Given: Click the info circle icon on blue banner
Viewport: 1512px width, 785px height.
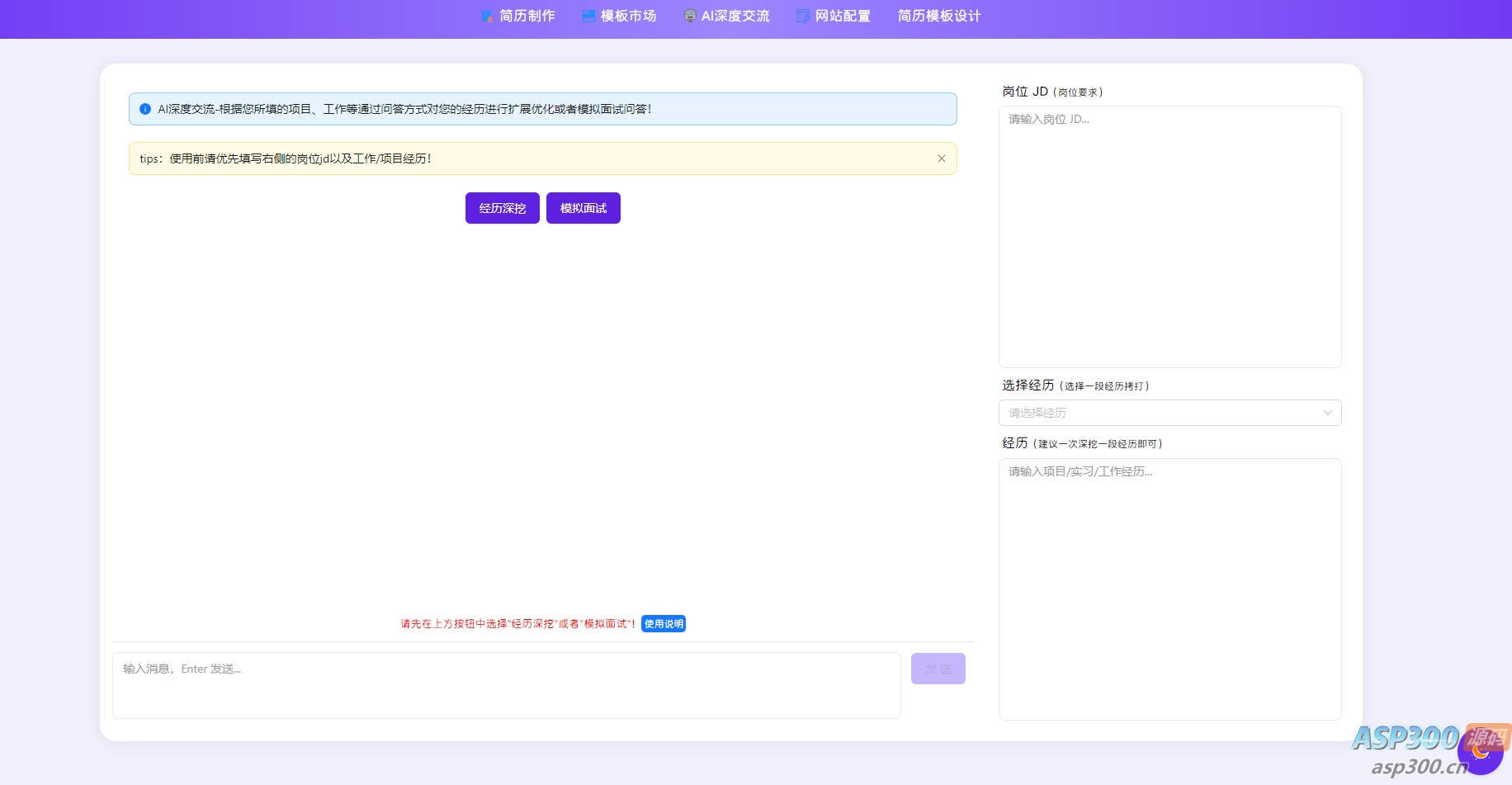Looking at the screenshot, I should [x=145, y=108].
